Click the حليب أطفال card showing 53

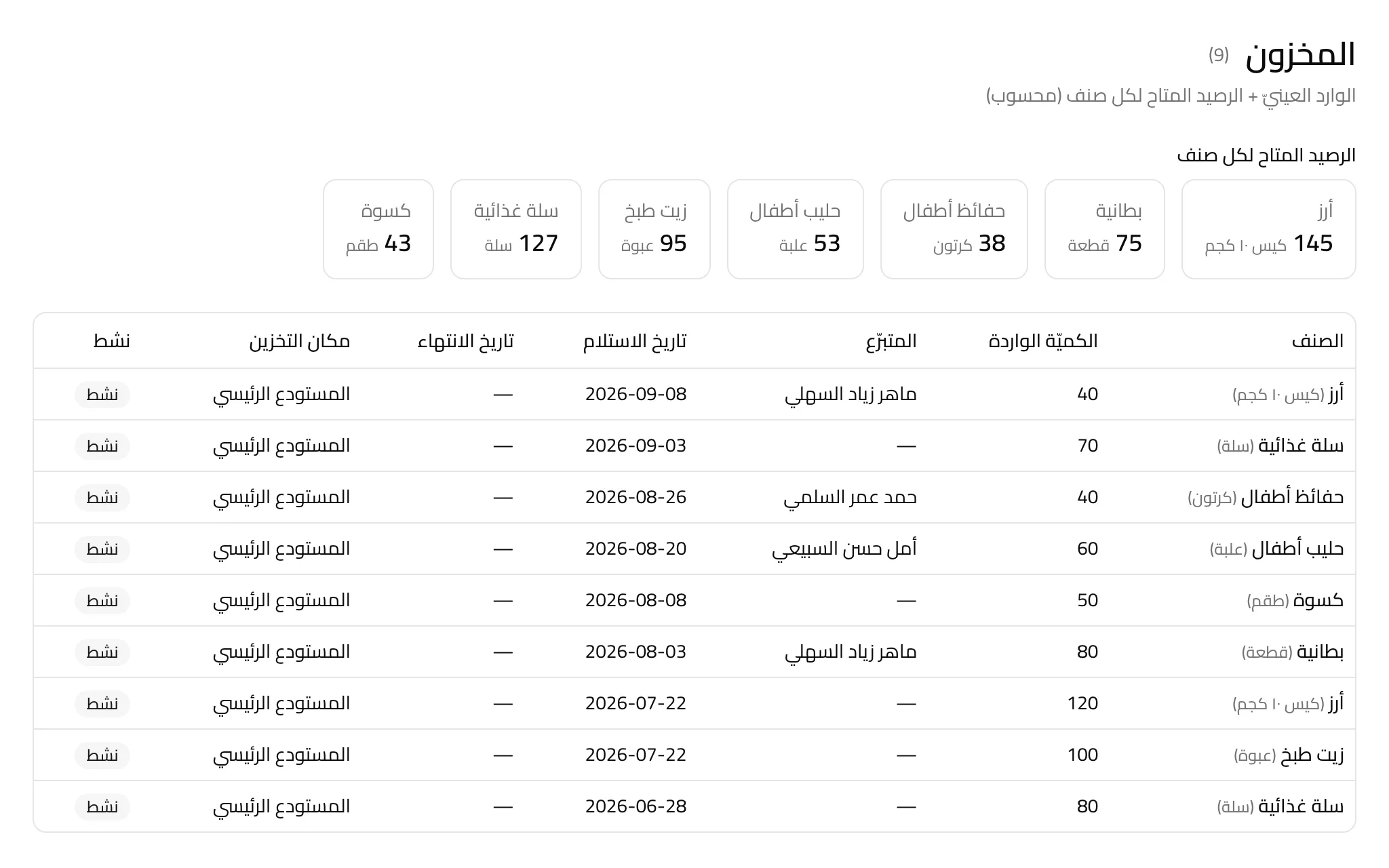click(796, 229)
